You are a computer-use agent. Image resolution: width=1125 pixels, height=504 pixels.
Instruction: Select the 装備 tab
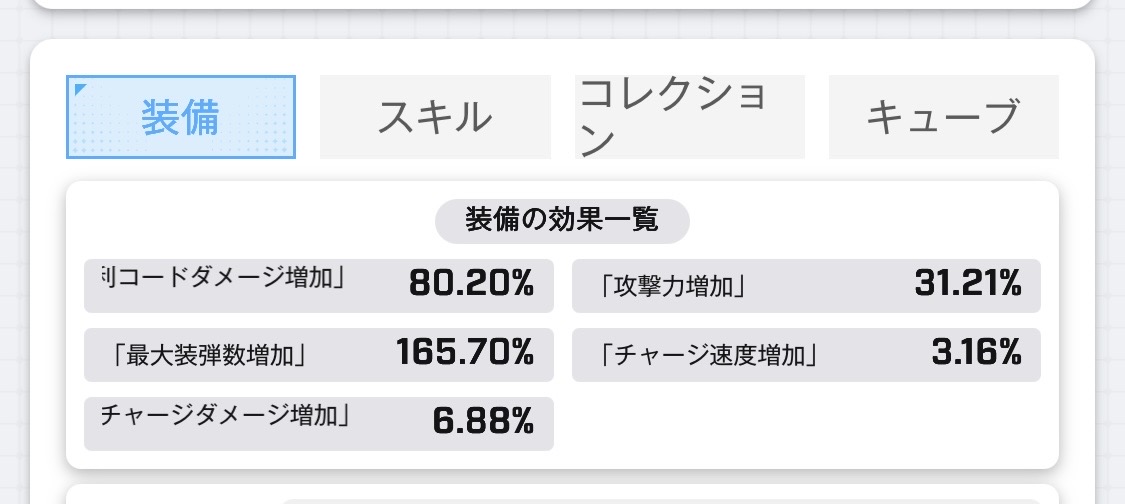(x=181, y=116)
